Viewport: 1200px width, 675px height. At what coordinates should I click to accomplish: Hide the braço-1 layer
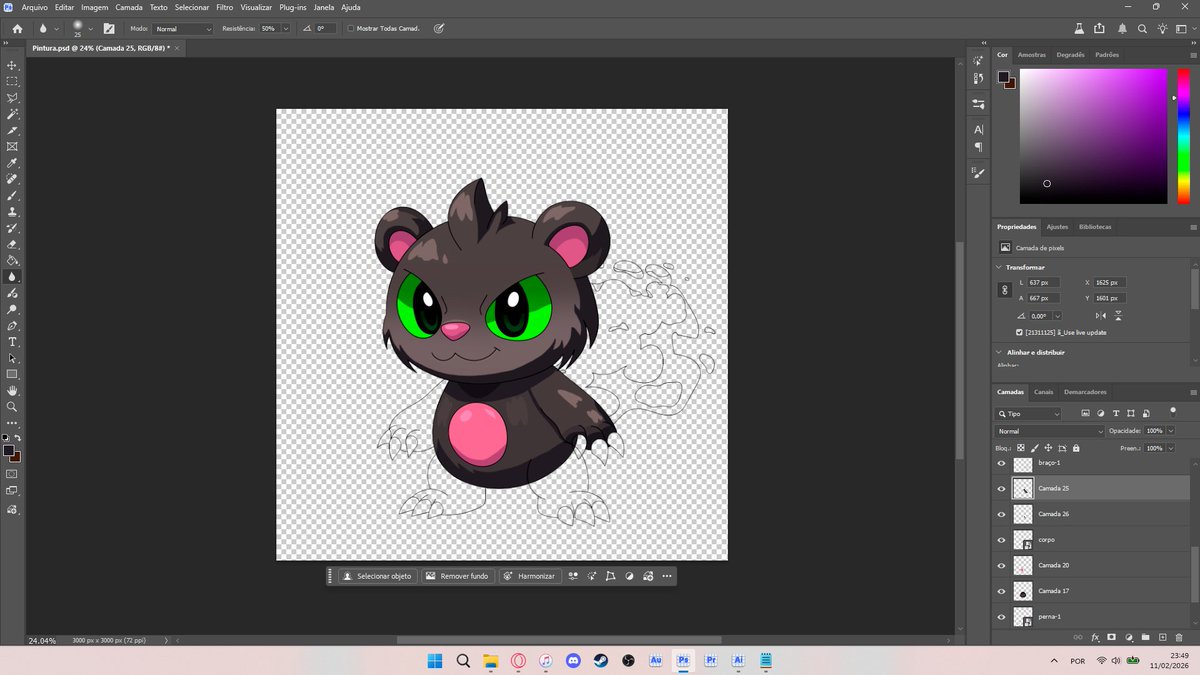point(1001,463)
